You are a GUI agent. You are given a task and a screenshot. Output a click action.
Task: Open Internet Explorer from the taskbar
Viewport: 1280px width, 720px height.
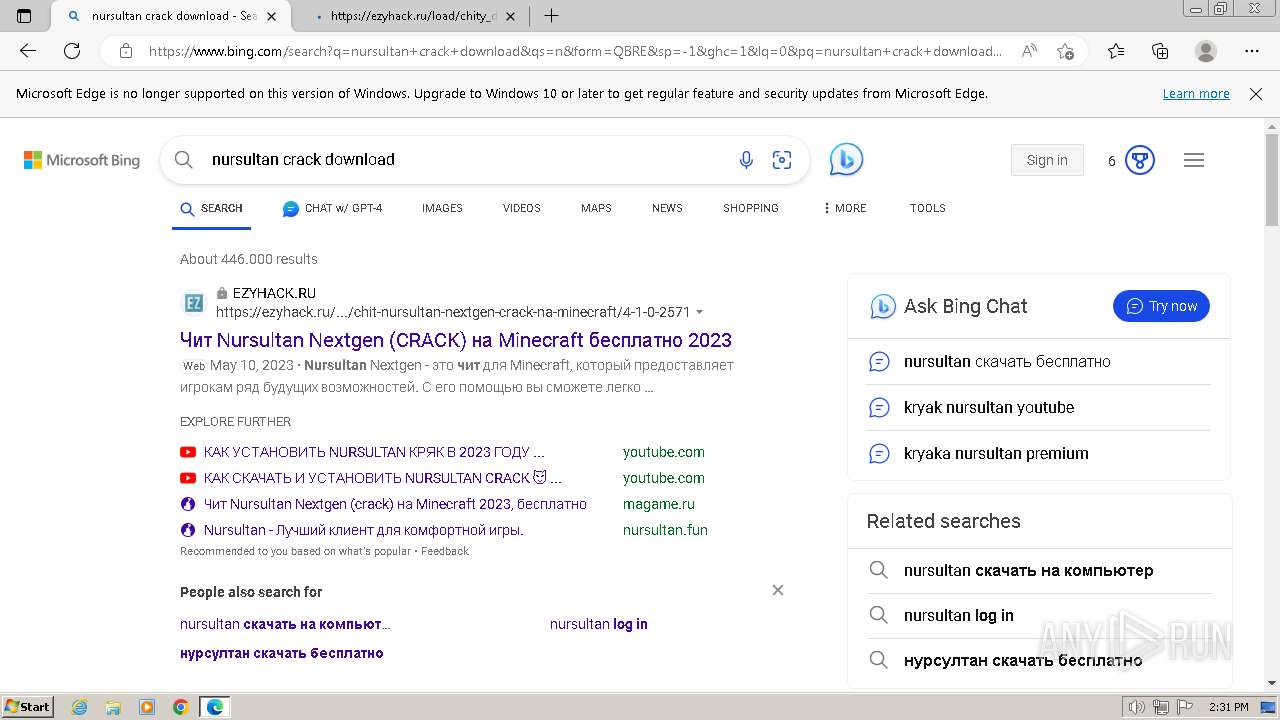coord(79,707)
